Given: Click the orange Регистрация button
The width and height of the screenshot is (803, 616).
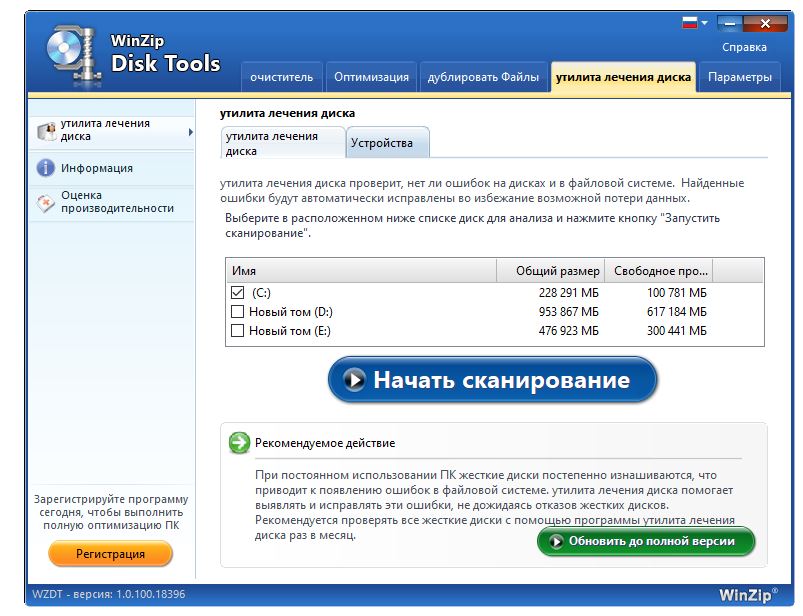Looking at the screenshot, I should click(110, 554).
